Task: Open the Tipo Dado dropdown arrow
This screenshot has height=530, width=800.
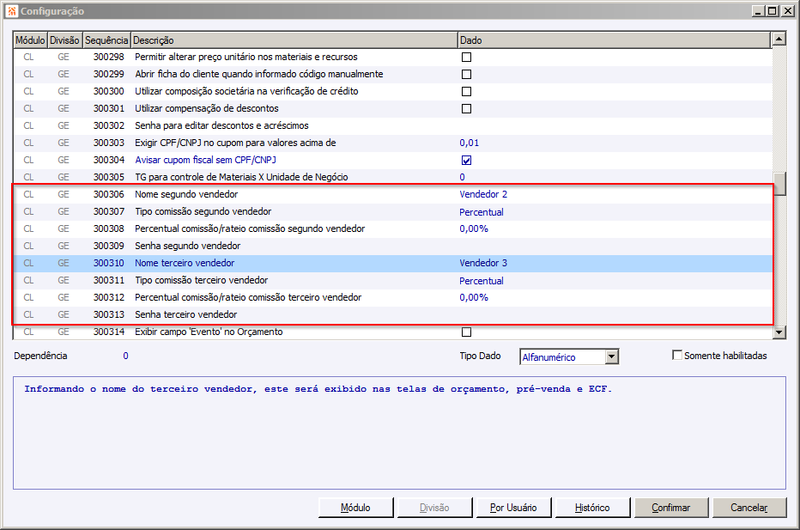Action: pos(612,357)
